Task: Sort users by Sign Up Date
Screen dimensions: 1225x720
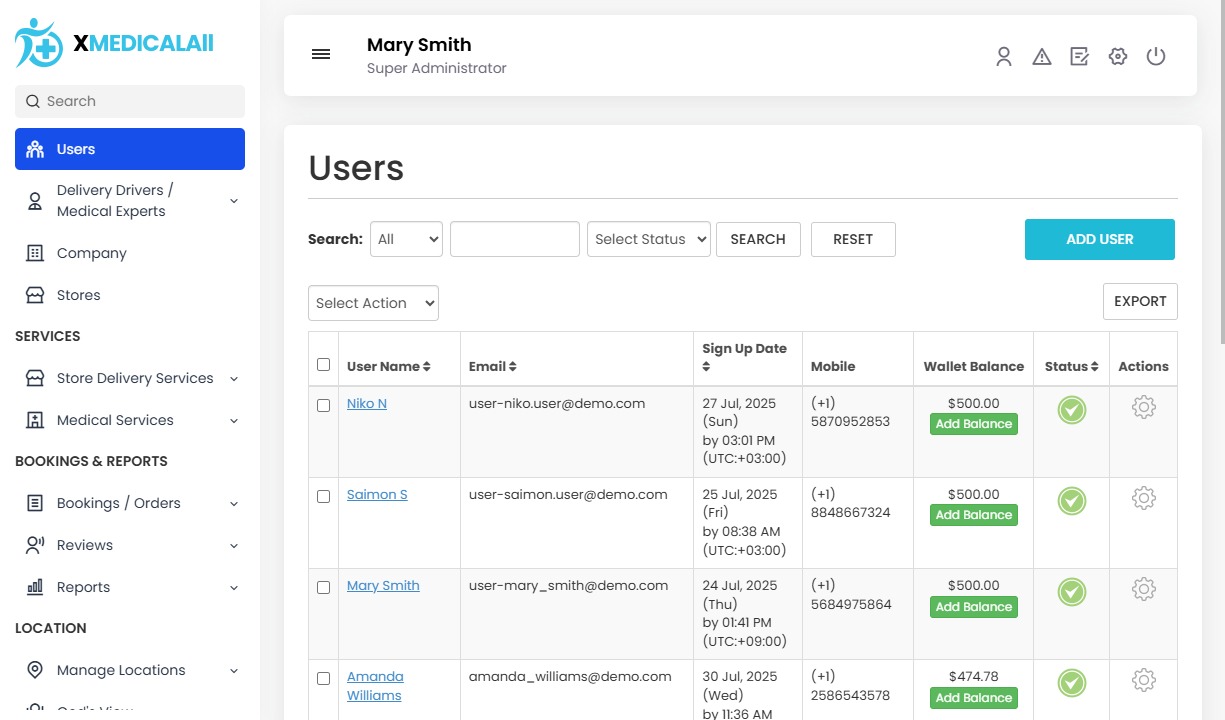Action: pyautogui.click(x=744, y=357)
